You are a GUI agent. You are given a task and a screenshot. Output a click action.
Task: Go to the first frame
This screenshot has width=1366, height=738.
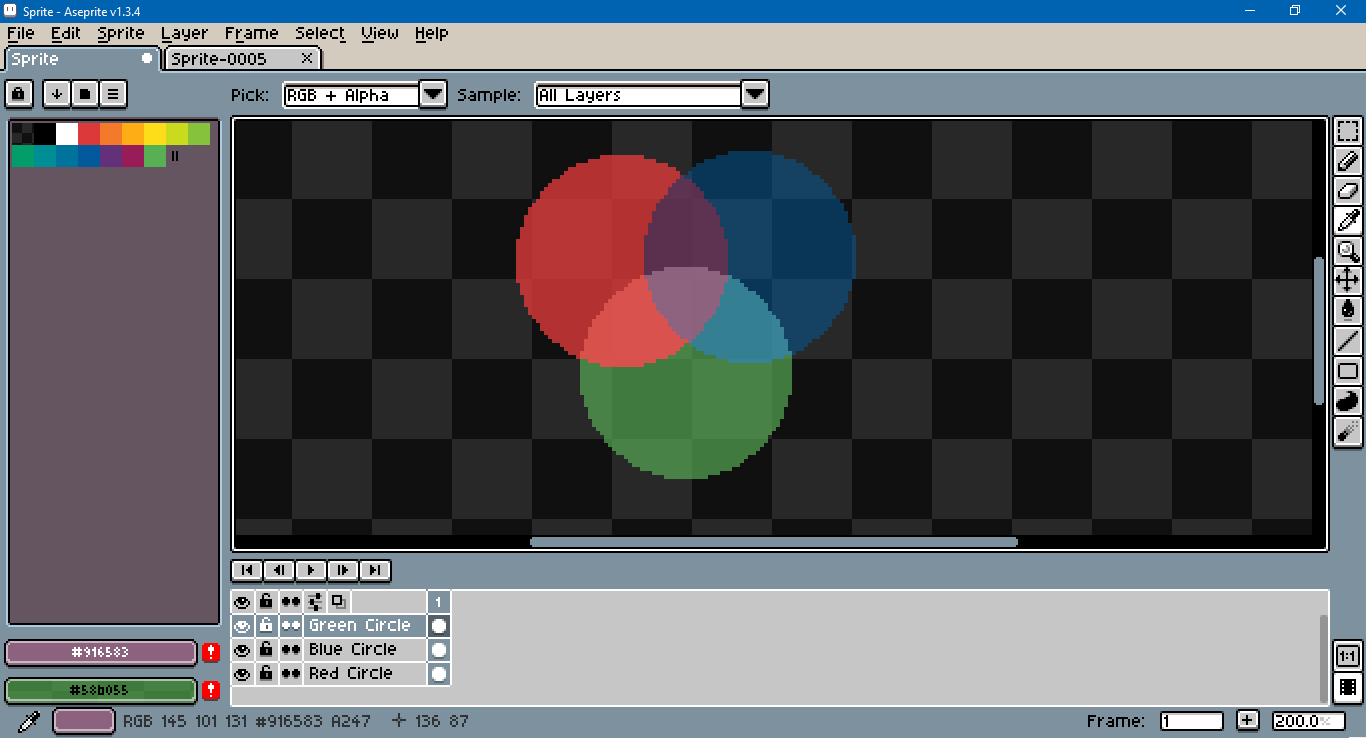[x=247, y=570]
